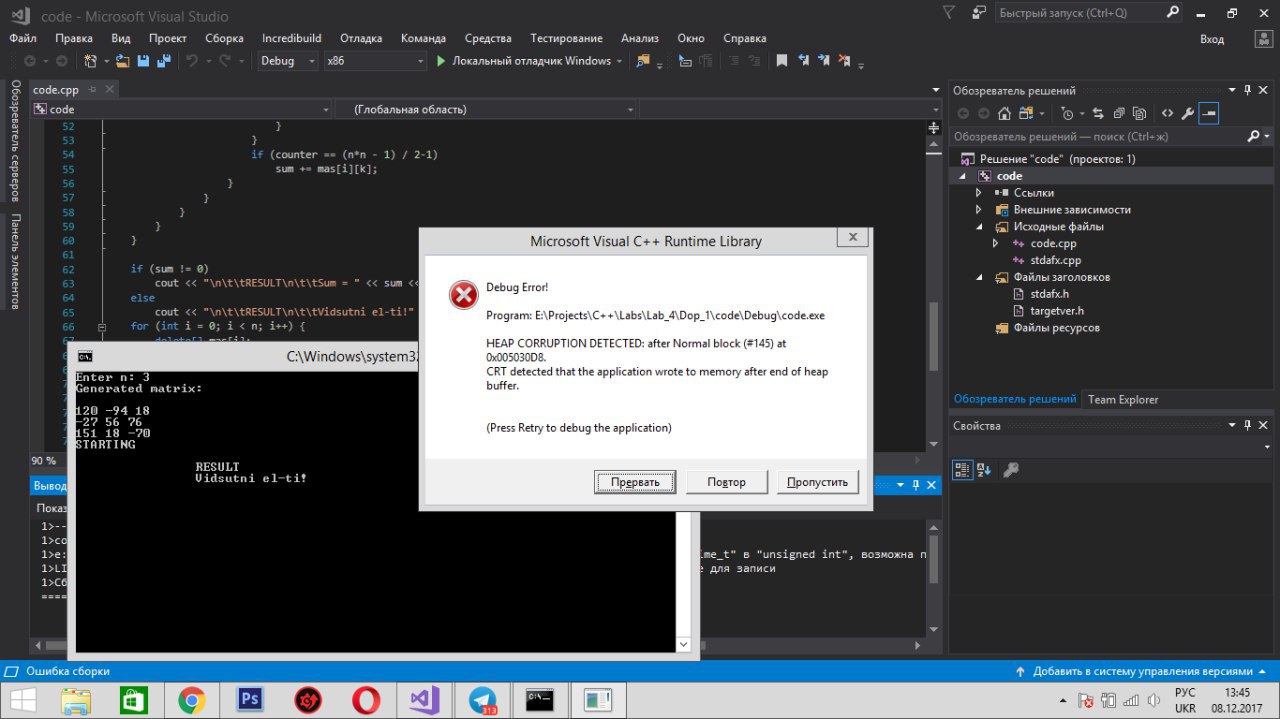Open the Отладка menu
This screenshot has height=719, width=1280.
tap(361, 38)
